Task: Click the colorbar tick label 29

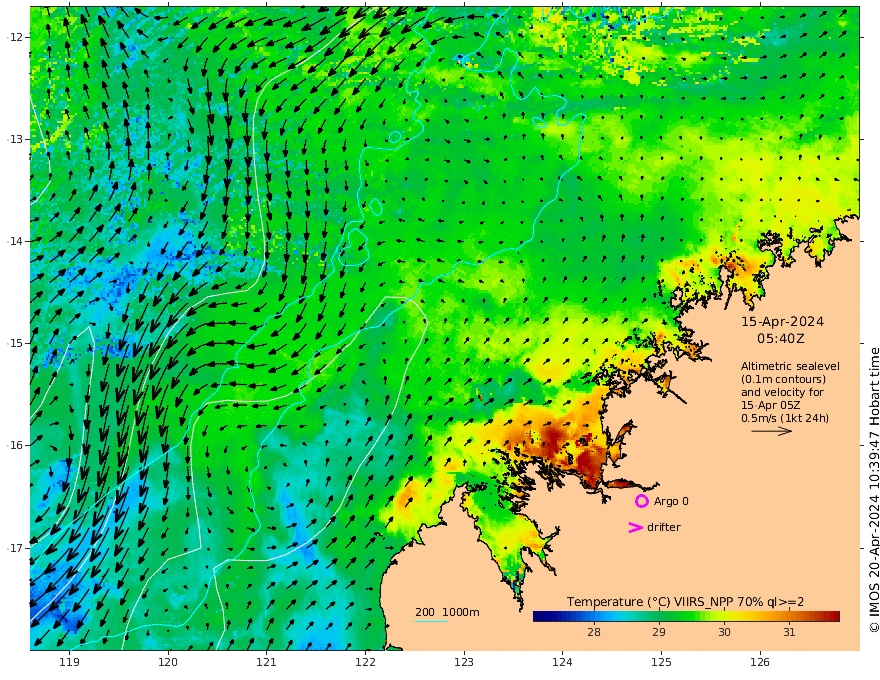Action: point(659,632)
